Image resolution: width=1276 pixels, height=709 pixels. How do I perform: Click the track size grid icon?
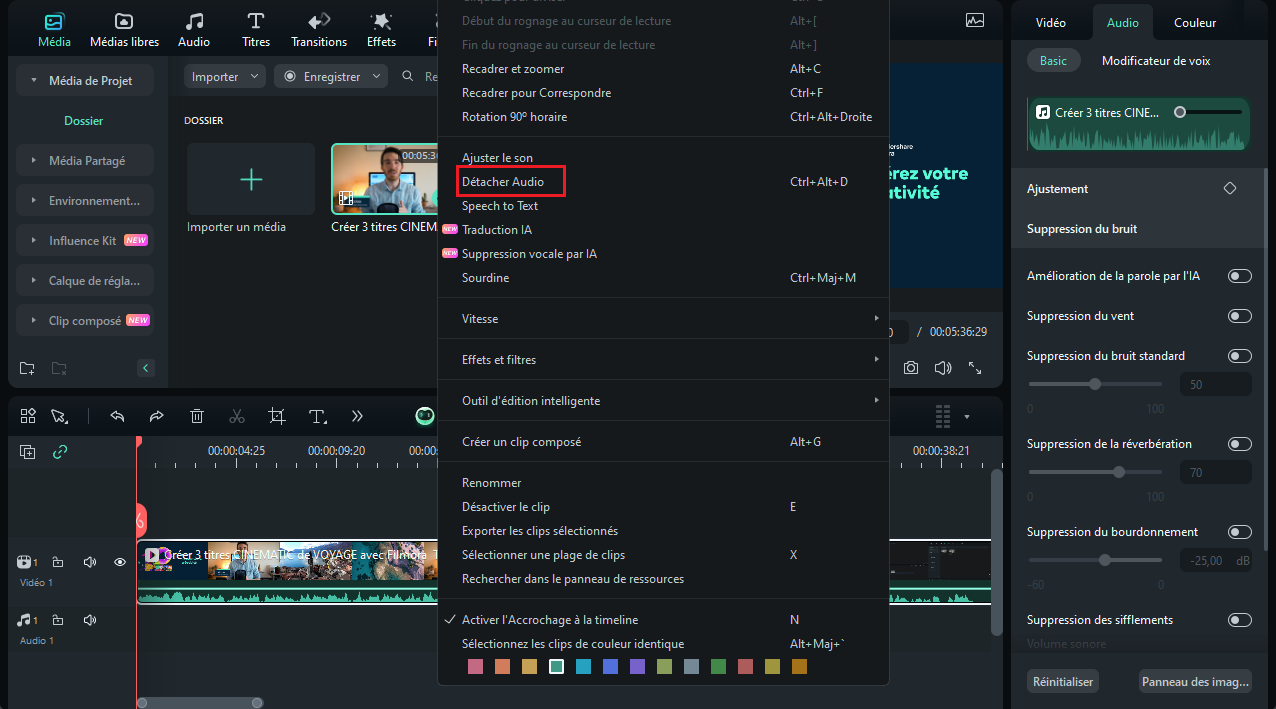tap(941, 416)
